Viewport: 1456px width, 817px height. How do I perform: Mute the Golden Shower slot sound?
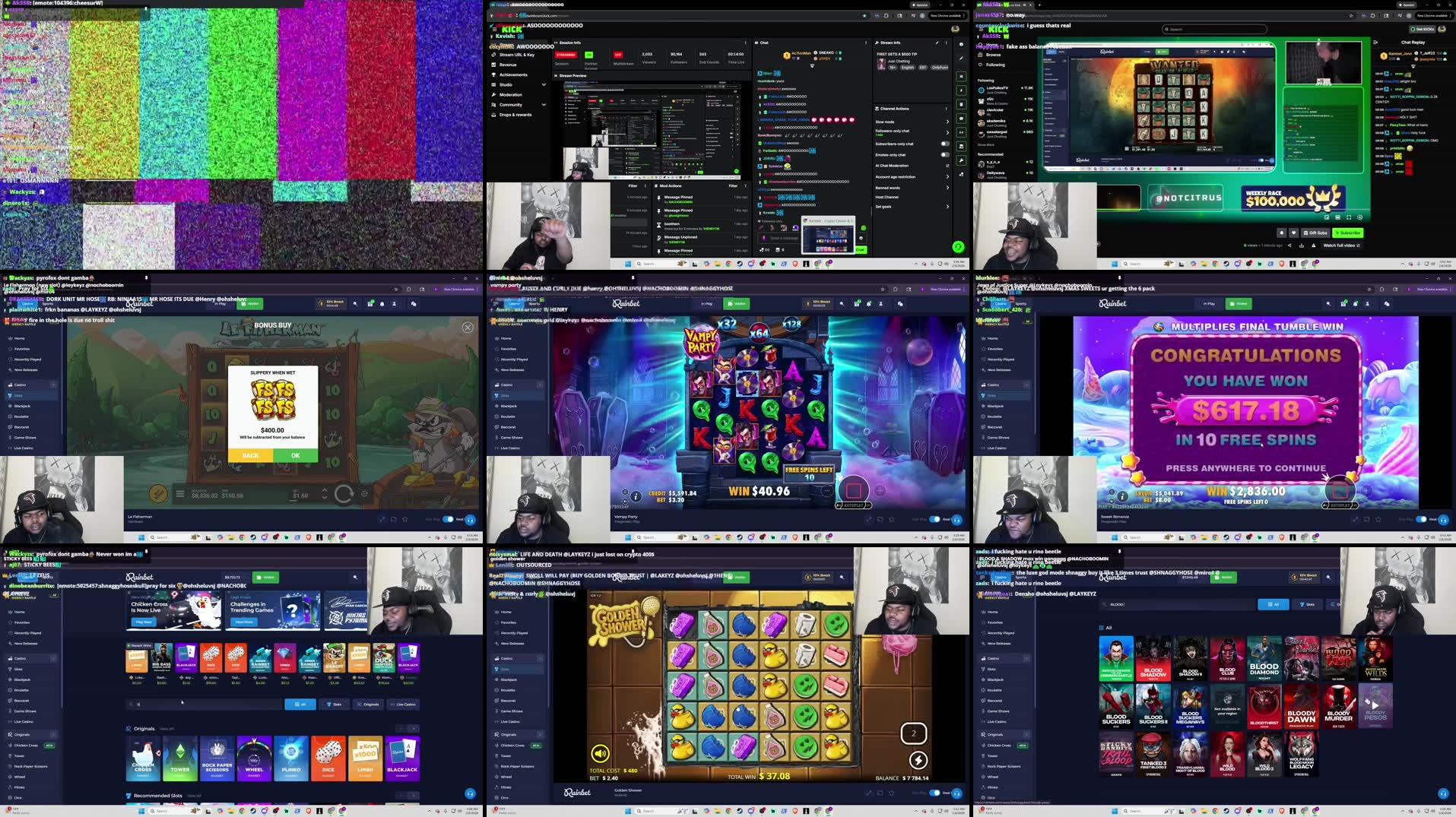pos(600,754)
